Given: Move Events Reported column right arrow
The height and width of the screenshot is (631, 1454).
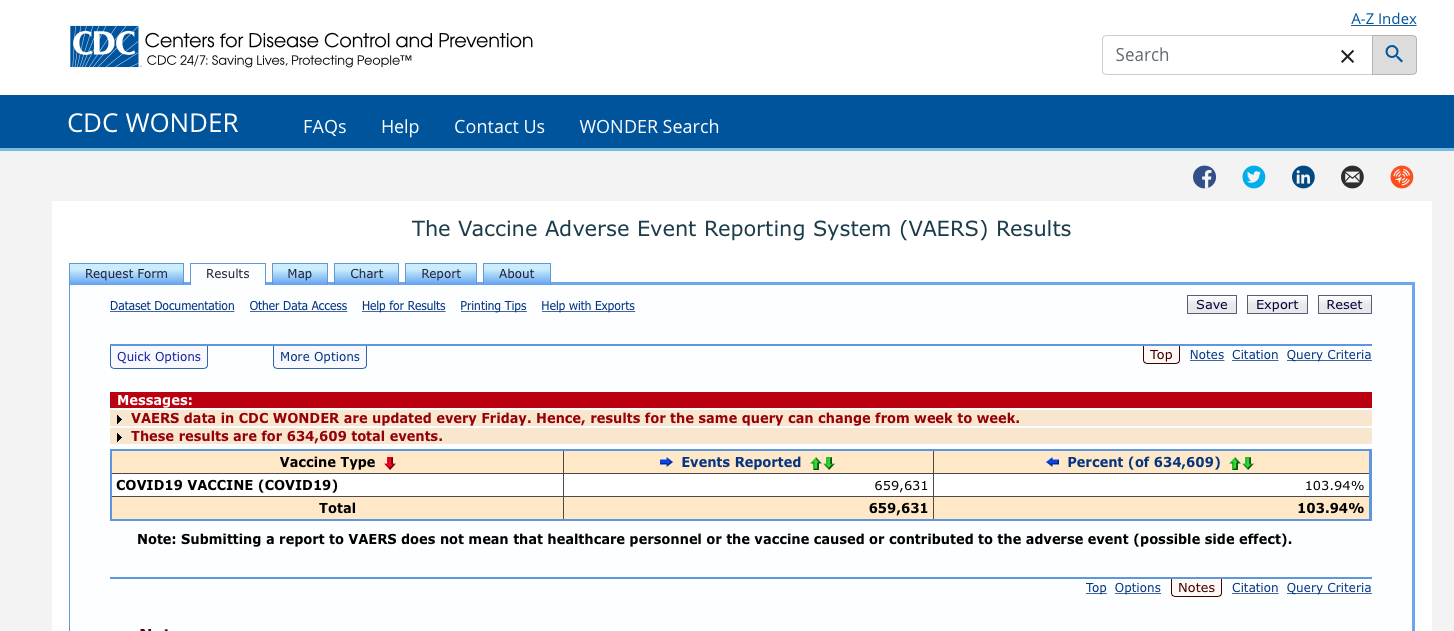Looking at the screenshot, I should (x=667, y=462).
